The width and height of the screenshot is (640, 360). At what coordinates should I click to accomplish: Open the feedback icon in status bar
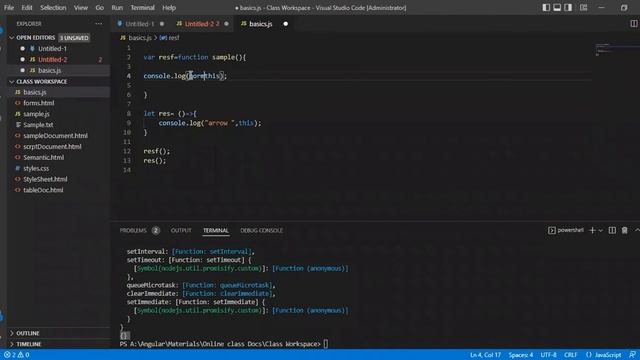click(632, 355)
